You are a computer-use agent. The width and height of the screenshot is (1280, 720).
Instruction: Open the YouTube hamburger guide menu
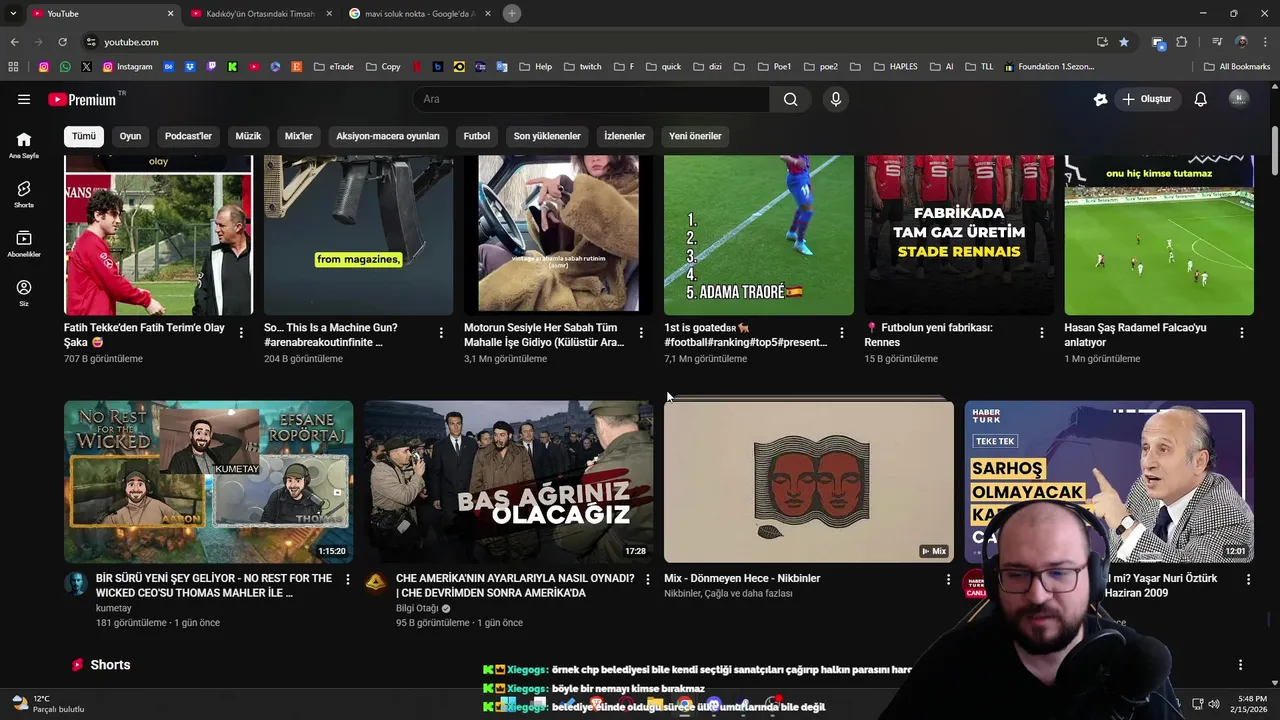[24, 99]
